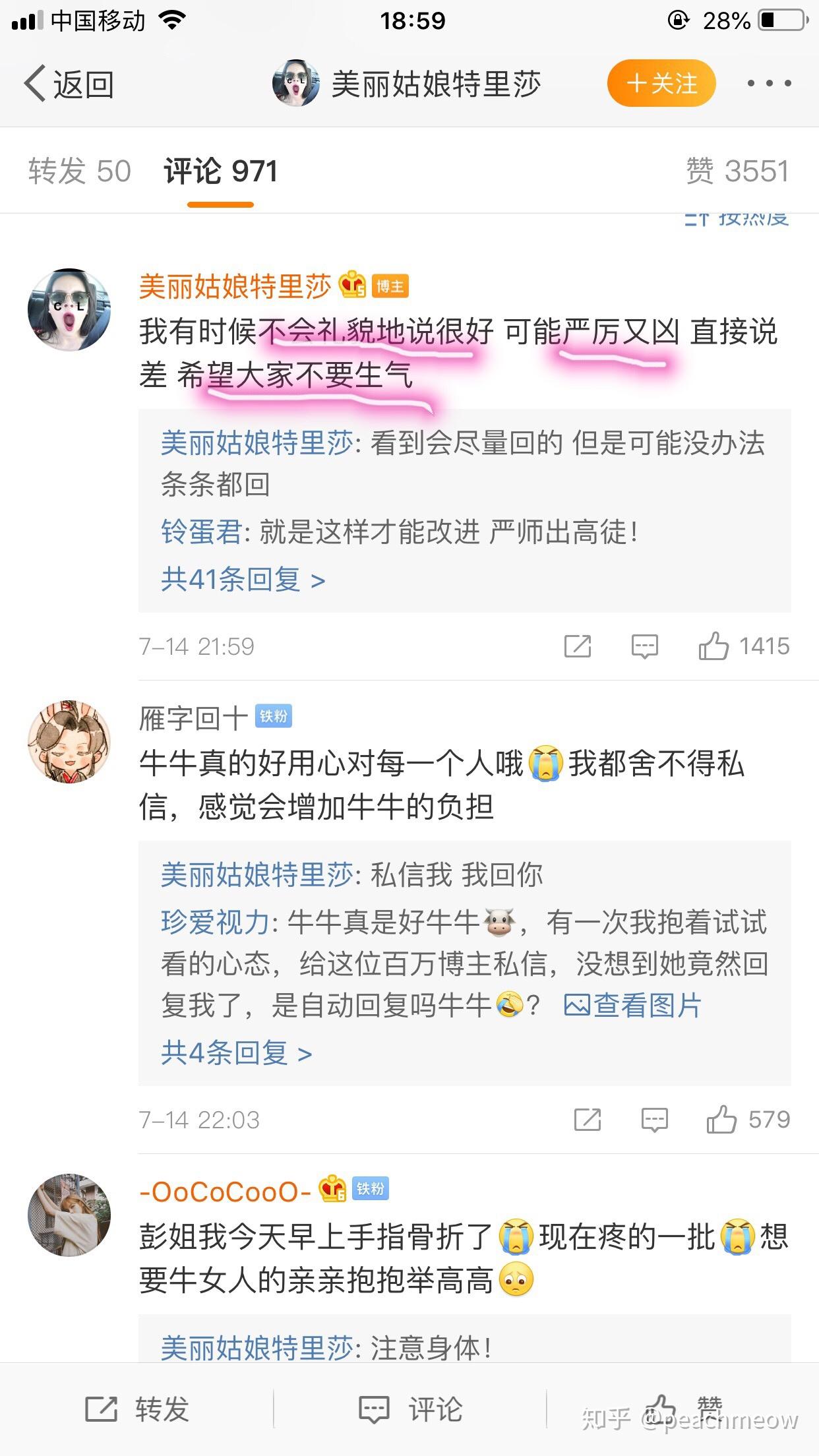This screenshot has width=819, height=1456.
Task: Tap the 返回 back arrow
Action: coord(69,84)
